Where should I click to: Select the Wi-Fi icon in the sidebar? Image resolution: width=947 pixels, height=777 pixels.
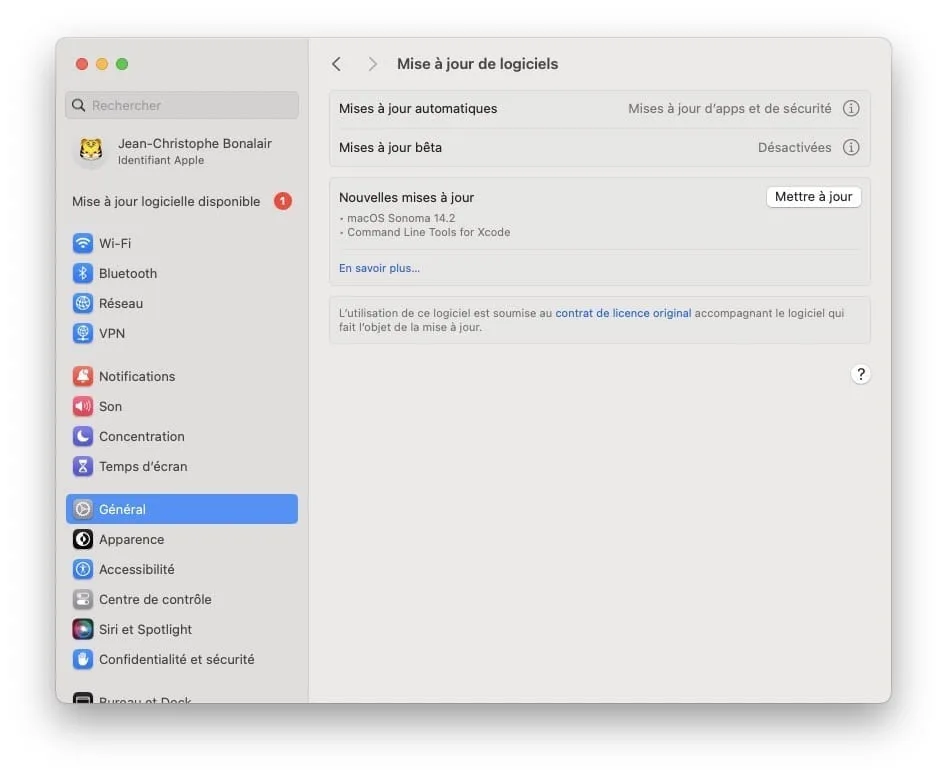[x=82, y=243]
